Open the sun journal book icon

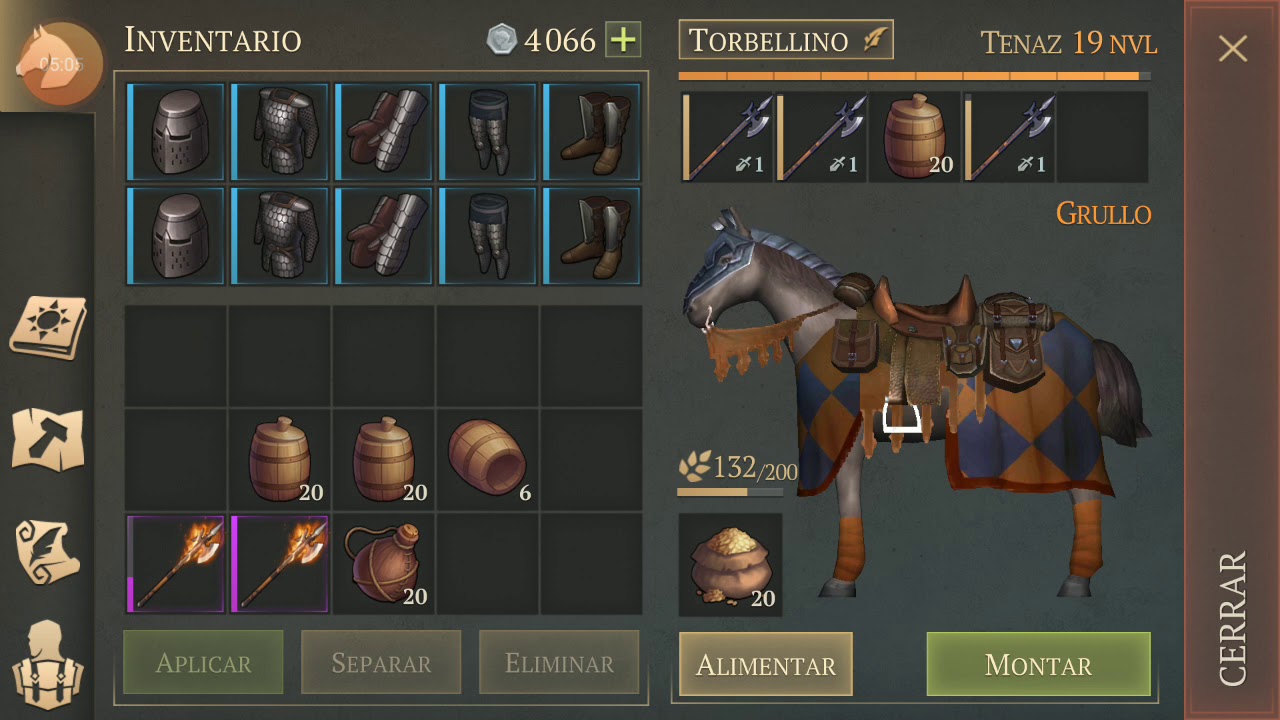coord(48,327)
